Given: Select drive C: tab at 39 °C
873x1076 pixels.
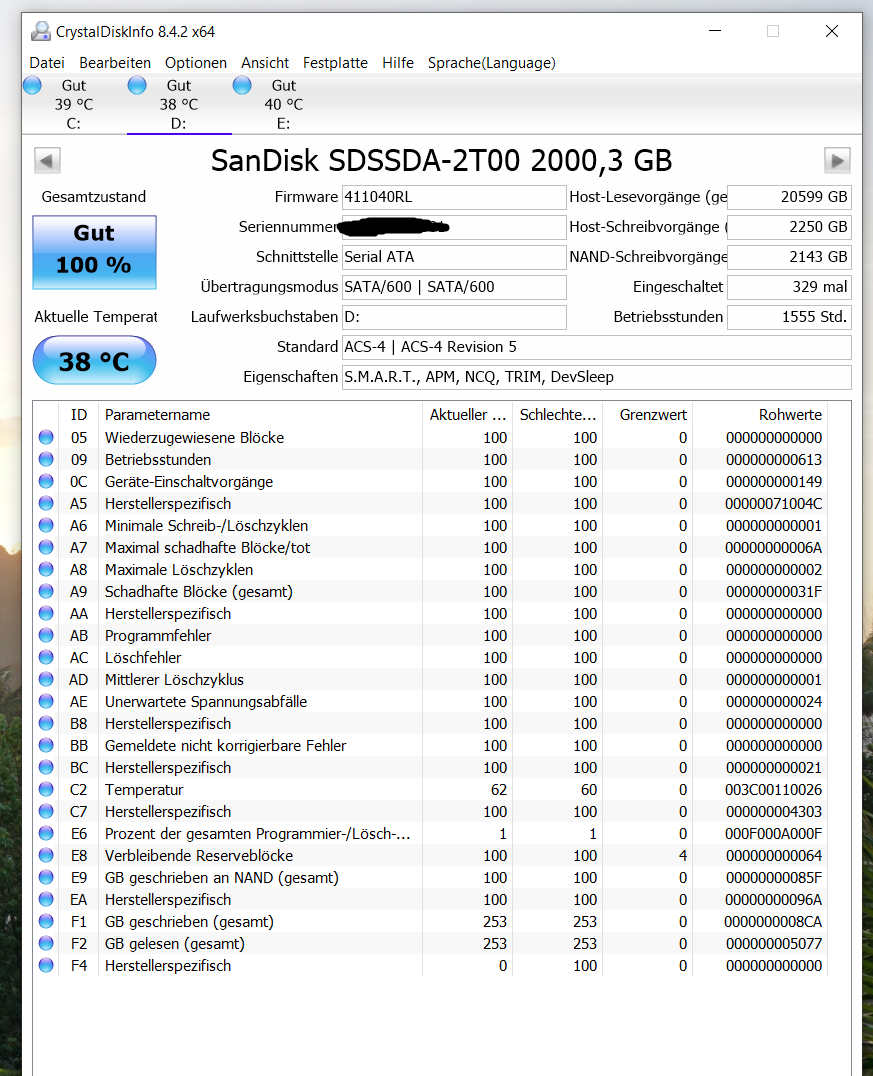Looking at the screenshot, I should click(x=74, y=104).
